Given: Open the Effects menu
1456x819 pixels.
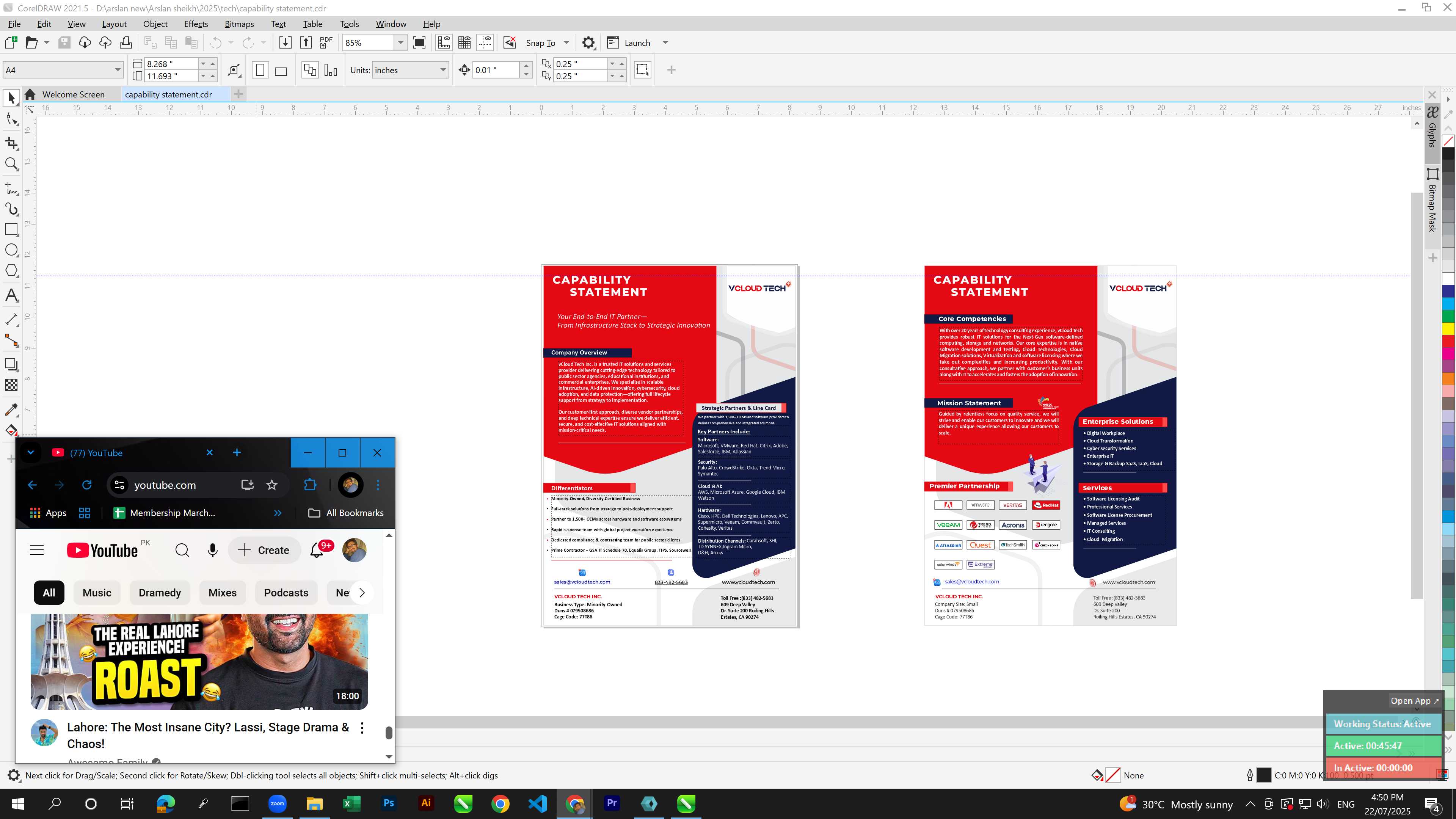Looking at the screenshot, I should (x=196, y=24).
